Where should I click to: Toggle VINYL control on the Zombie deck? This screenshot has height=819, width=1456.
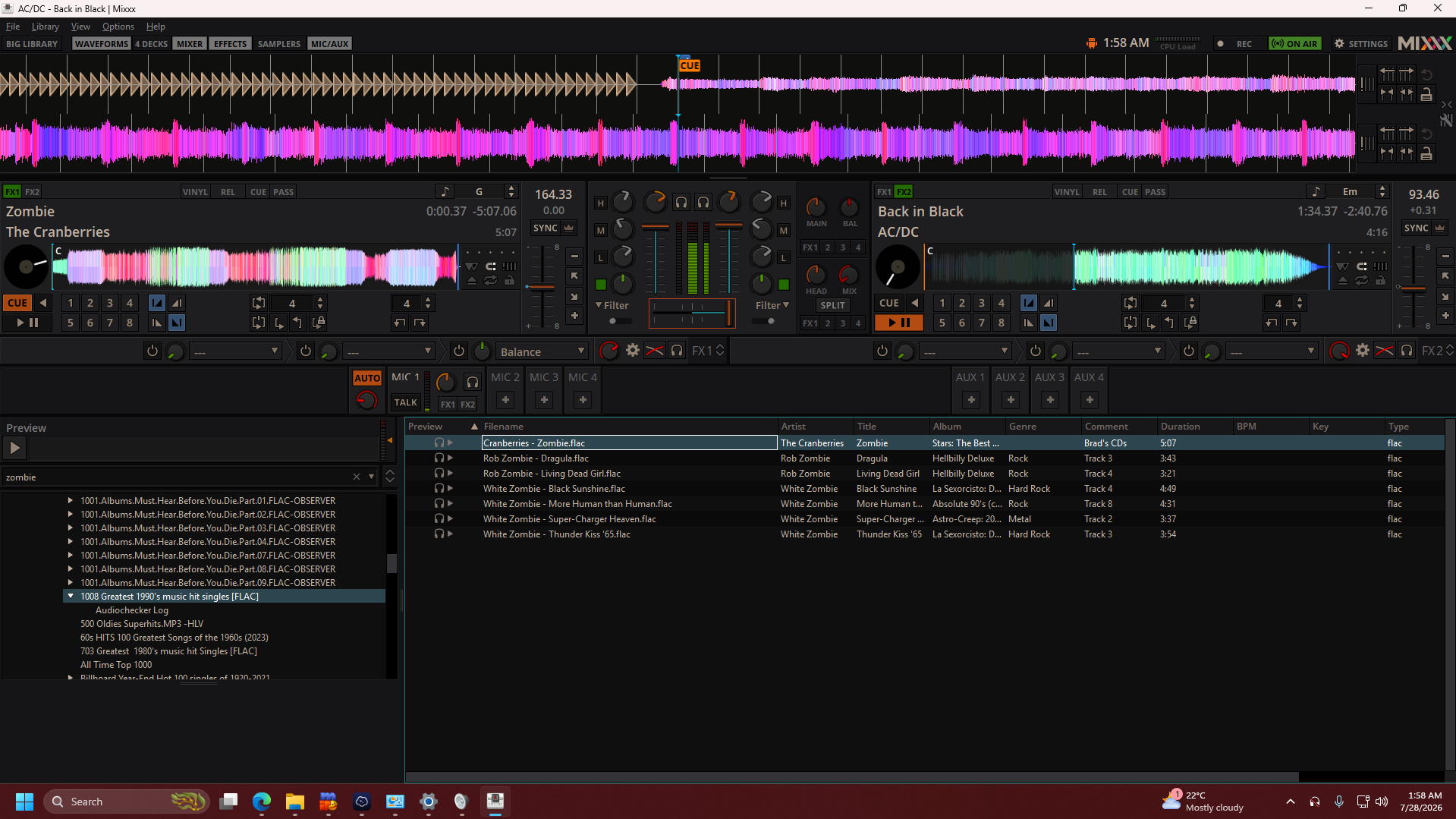(x=195, y=192)
